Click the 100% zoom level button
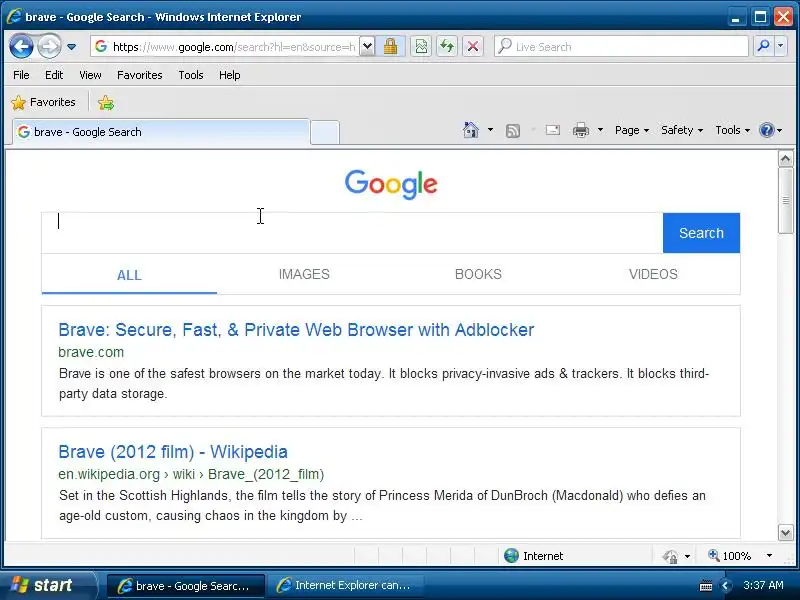 [730, 556]
